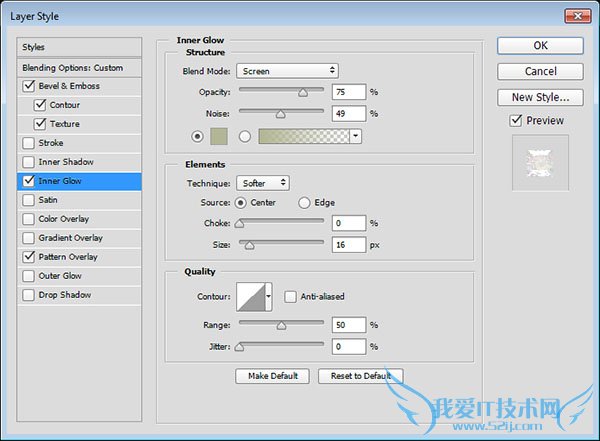Check the Anti-aliased option
The height and width of the screenshot is (441, 600).
(290, 297)
